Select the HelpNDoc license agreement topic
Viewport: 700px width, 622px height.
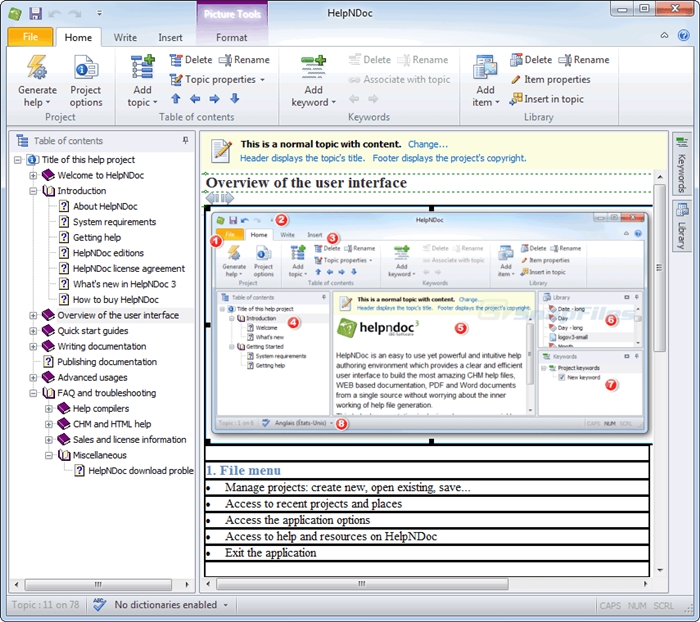pyautogui.click(x=129, y=269)
